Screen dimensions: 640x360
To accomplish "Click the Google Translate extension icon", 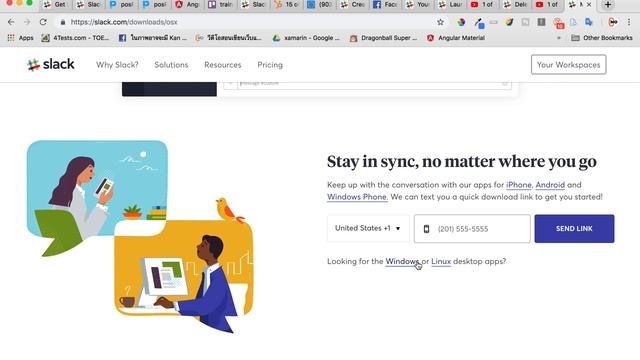I will click(x=589, y=22).
